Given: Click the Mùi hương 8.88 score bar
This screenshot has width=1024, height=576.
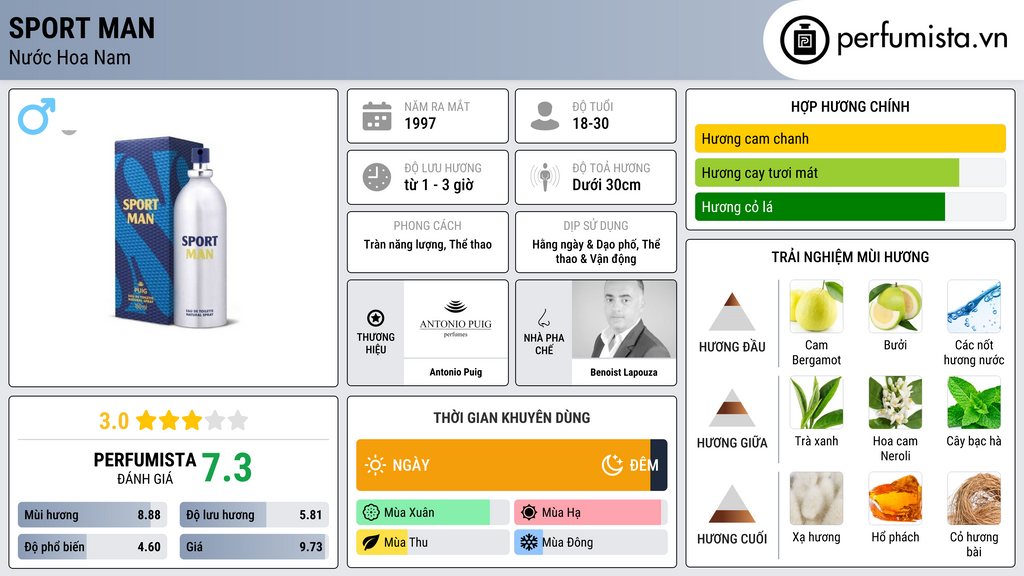Looking at the screenshot, I should point(92,515).
